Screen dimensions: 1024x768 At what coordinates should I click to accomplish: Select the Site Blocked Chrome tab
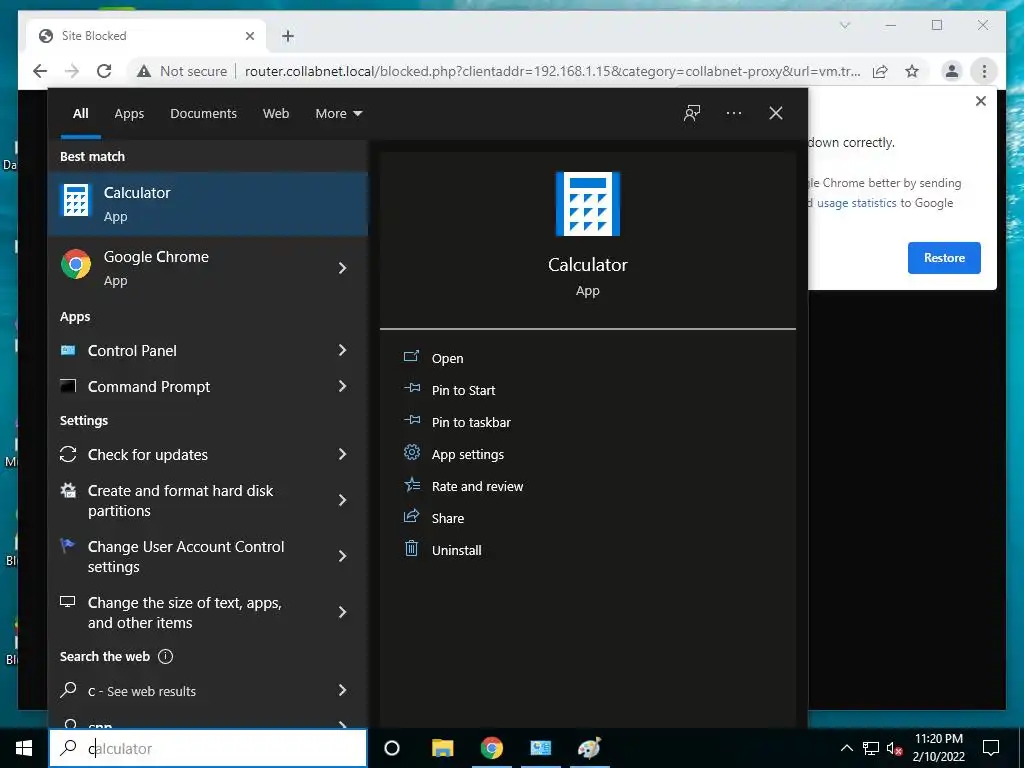[147, 36]
